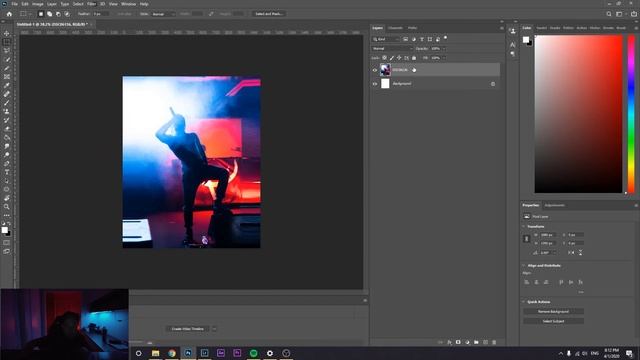Click the Background layer thumbnail
This screenshot has width=640, height=360.
(x=385, y=84)
